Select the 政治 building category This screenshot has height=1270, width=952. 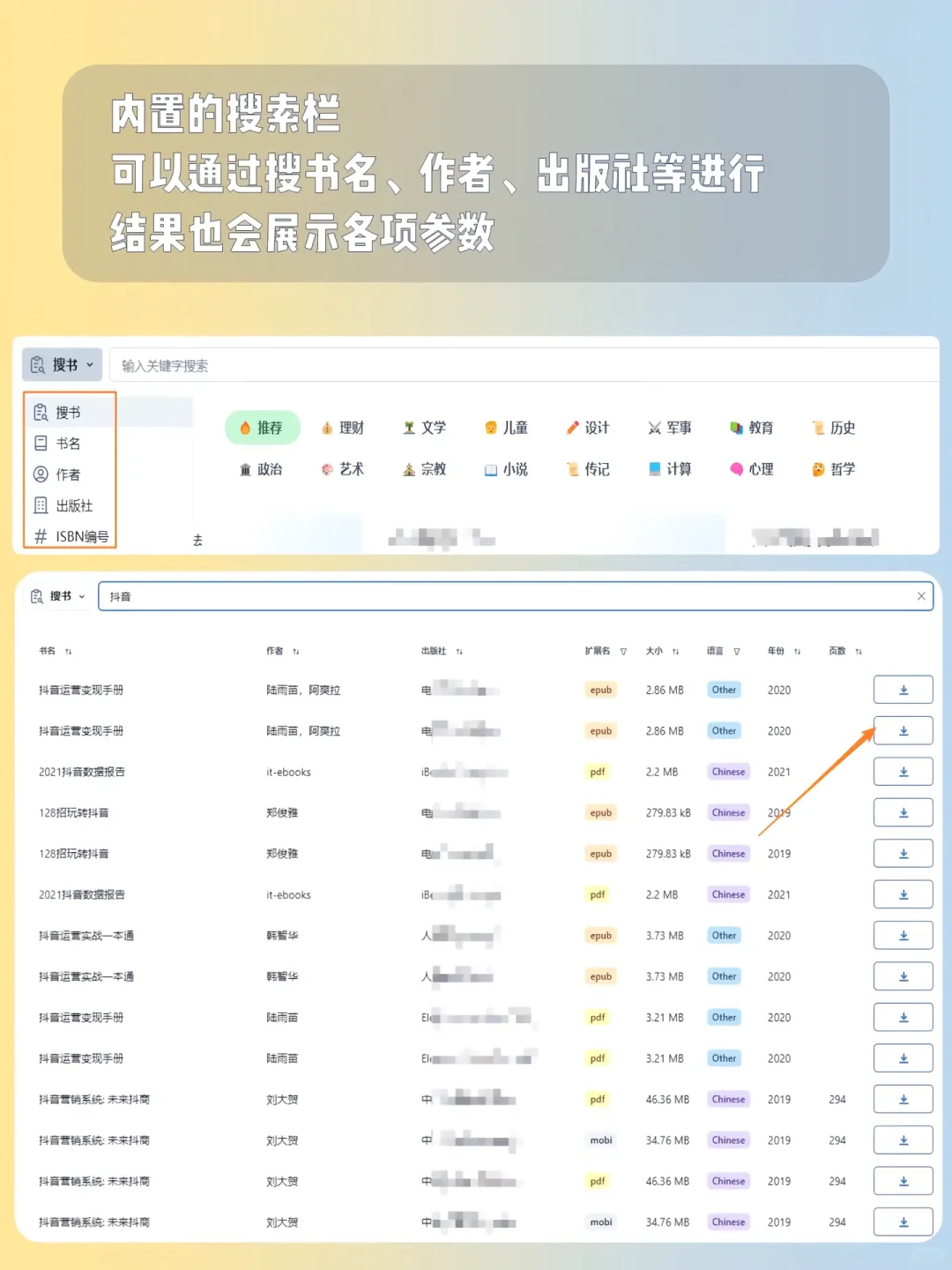[x=261, y=469]
